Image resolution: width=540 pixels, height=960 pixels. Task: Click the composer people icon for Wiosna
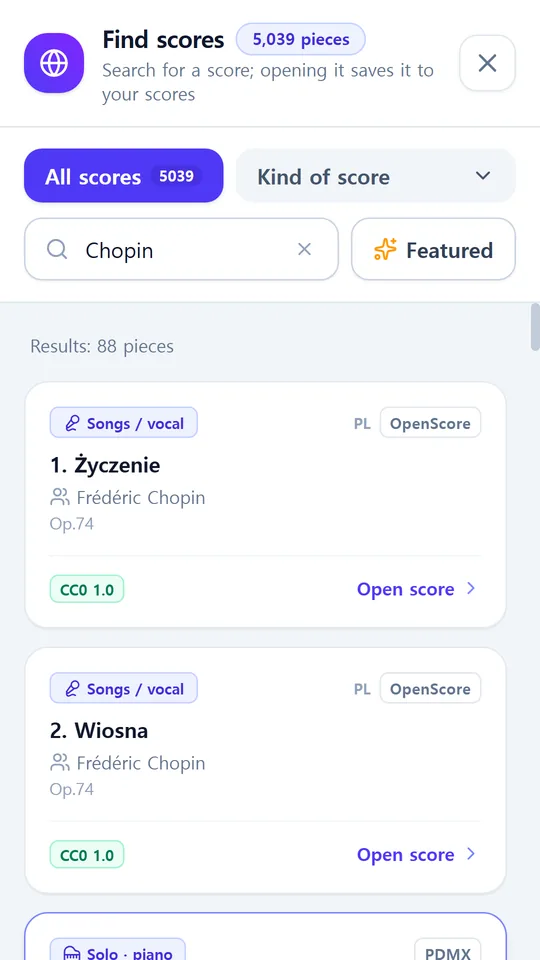click(59, 763)
